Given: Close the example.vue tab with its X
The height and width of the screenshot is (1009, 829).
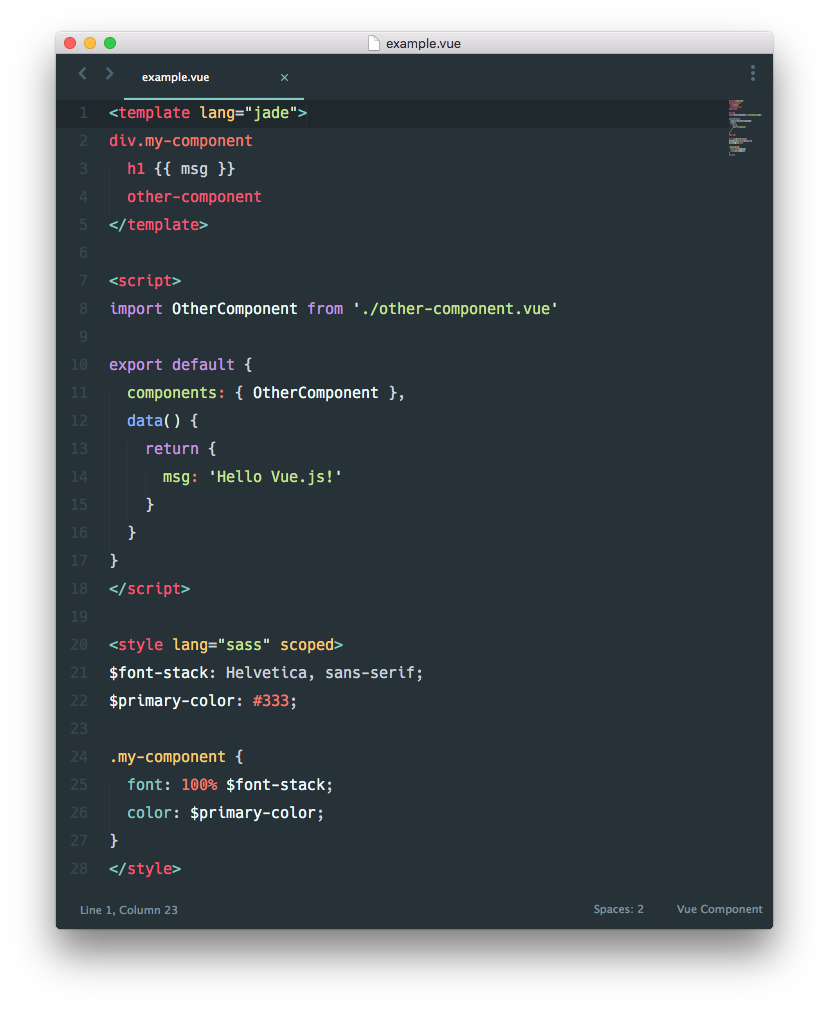Looking at the screenshot, I should (284, 77).
